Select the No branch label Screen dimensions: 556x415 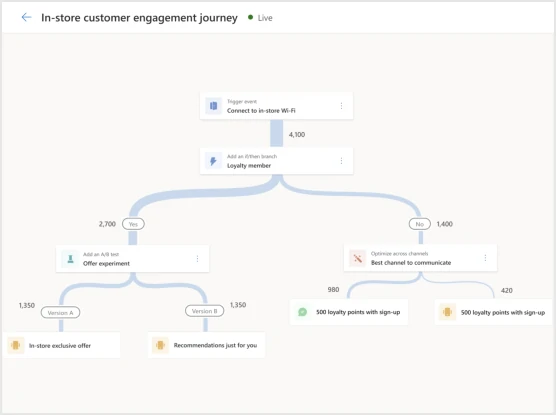[420, 224]
